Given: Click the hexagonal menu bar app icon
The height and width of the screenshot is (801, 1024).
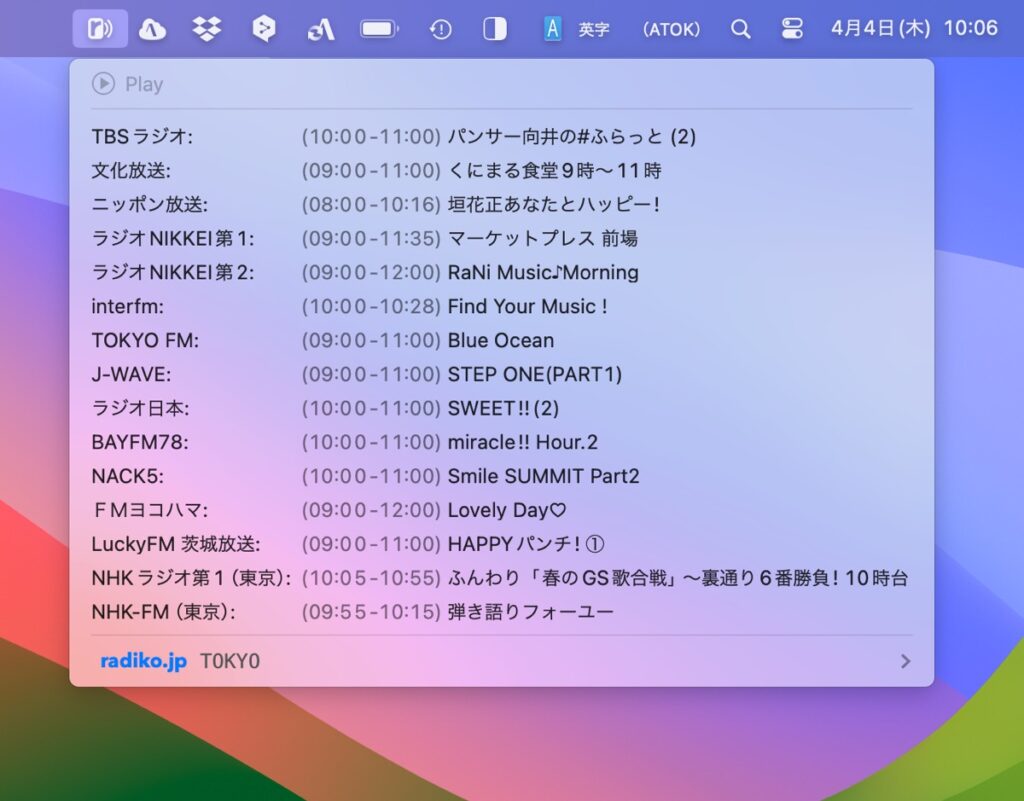Looking at the screenshot, I should coord(263,27).
